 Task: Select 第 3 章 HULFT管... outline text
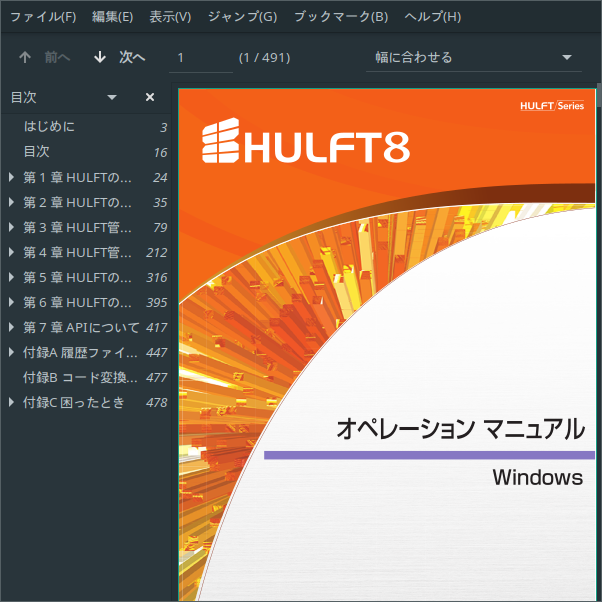tap(77, 227)
